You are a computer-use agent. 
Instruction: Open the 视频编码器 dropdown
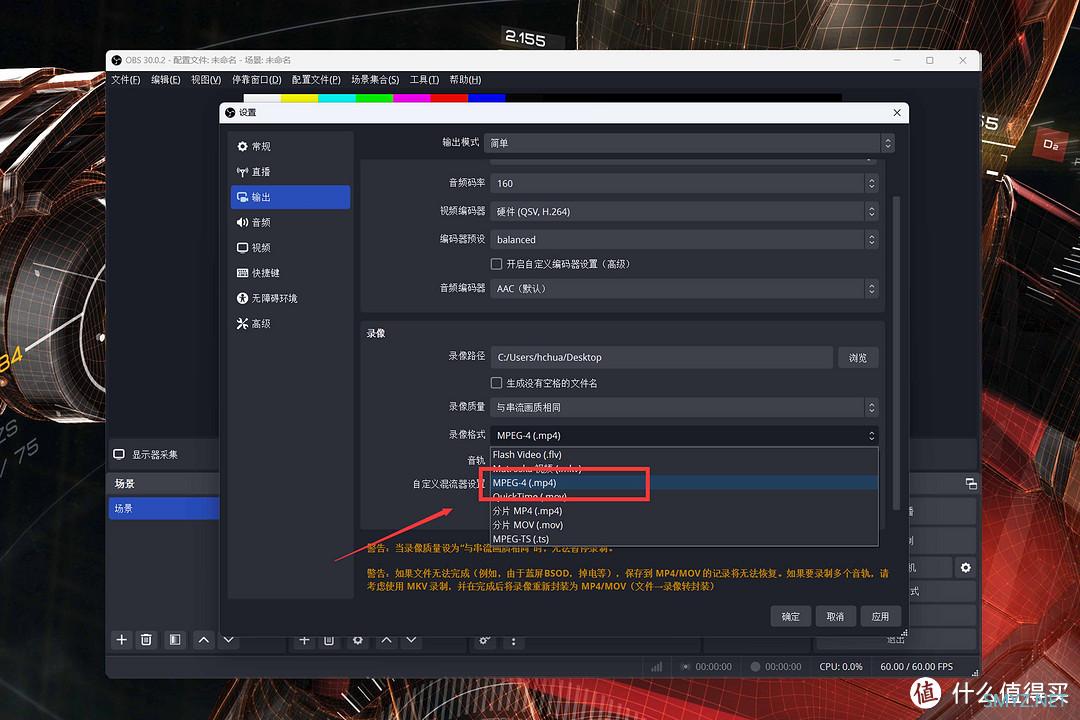click(684, 212)
